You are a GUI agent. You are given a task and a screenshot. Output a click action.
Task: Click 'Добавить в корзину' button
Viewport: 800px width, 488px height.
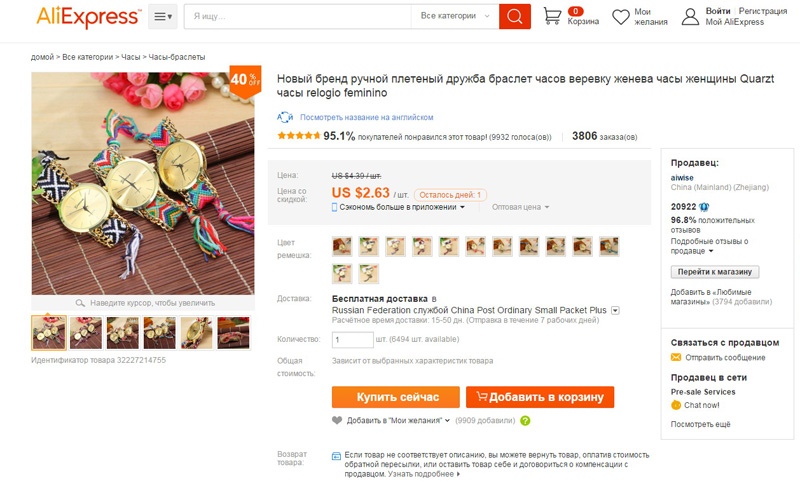pyautogui.click(x=540, y=397)
